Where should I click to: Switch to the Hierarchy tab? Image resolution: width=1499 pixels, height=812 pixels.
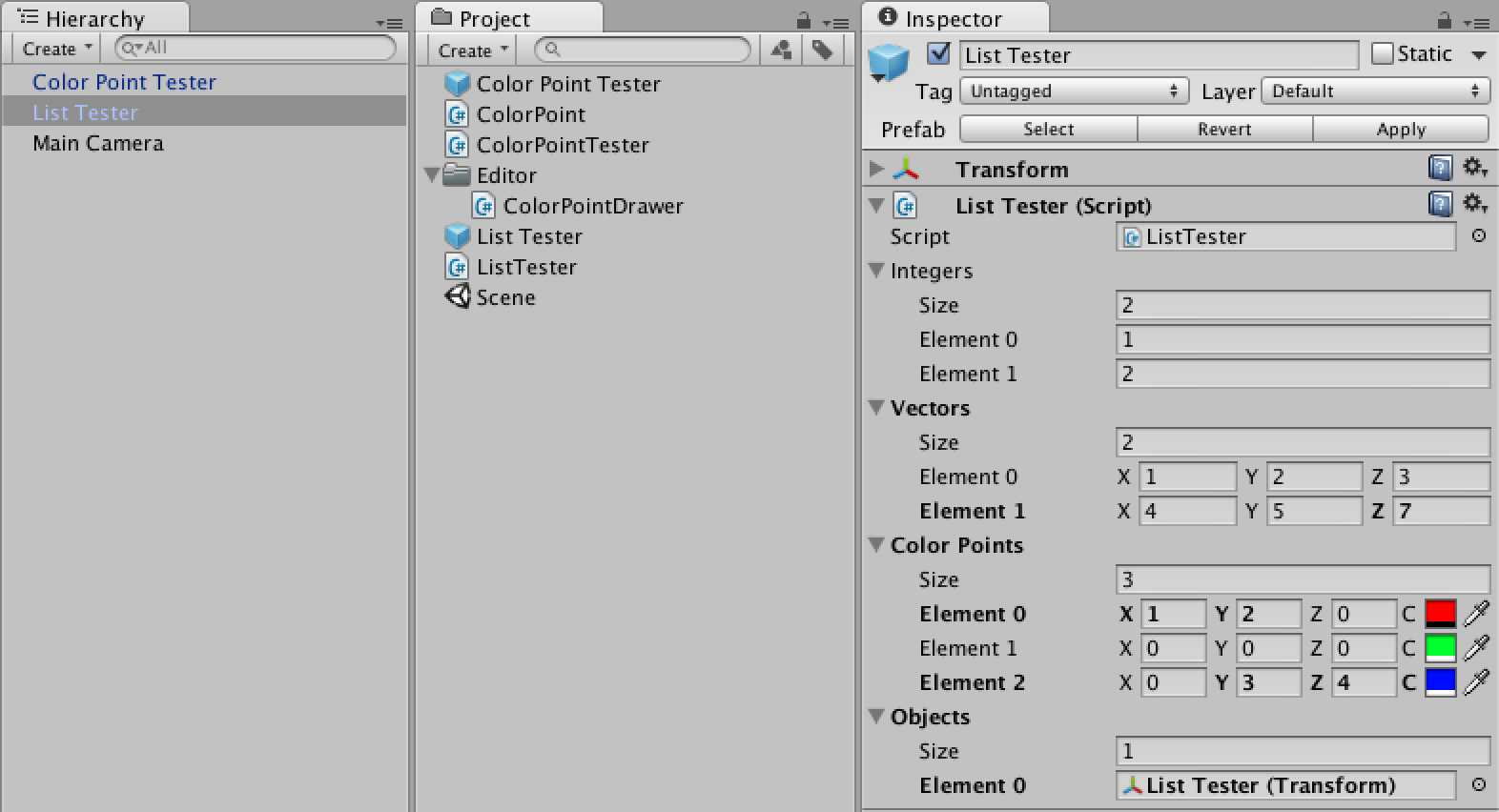point(95,18)
